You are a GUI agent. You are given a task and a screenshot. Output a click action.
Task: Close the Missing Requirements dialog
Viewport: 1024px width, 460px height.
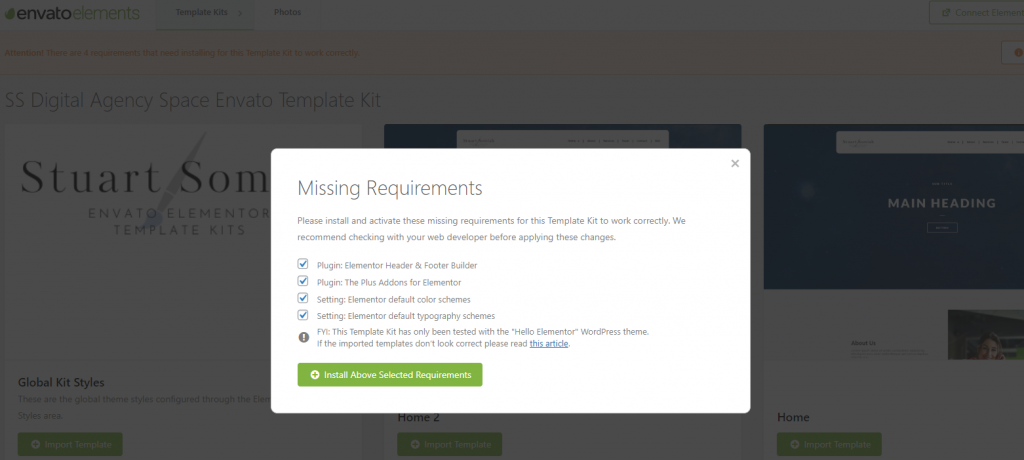735,163
